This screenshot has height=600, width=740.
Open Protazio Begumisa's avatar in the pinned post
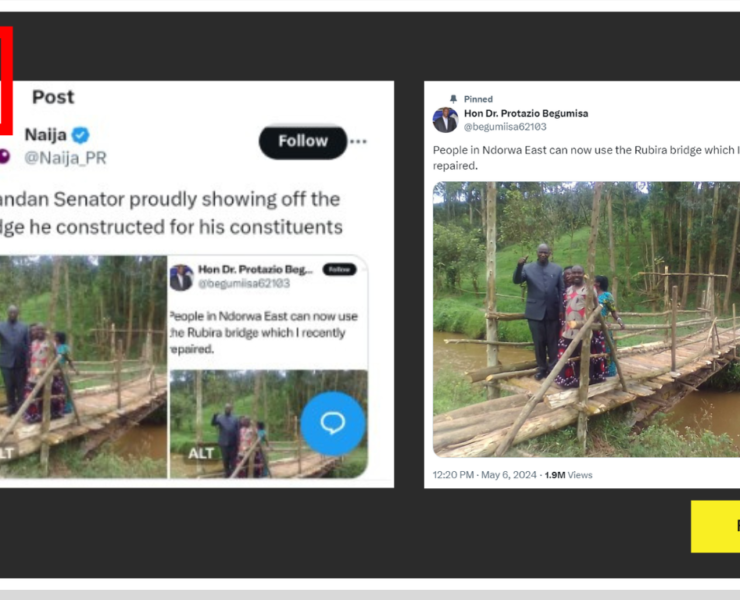pyautogui.click(x=445, y=120)
